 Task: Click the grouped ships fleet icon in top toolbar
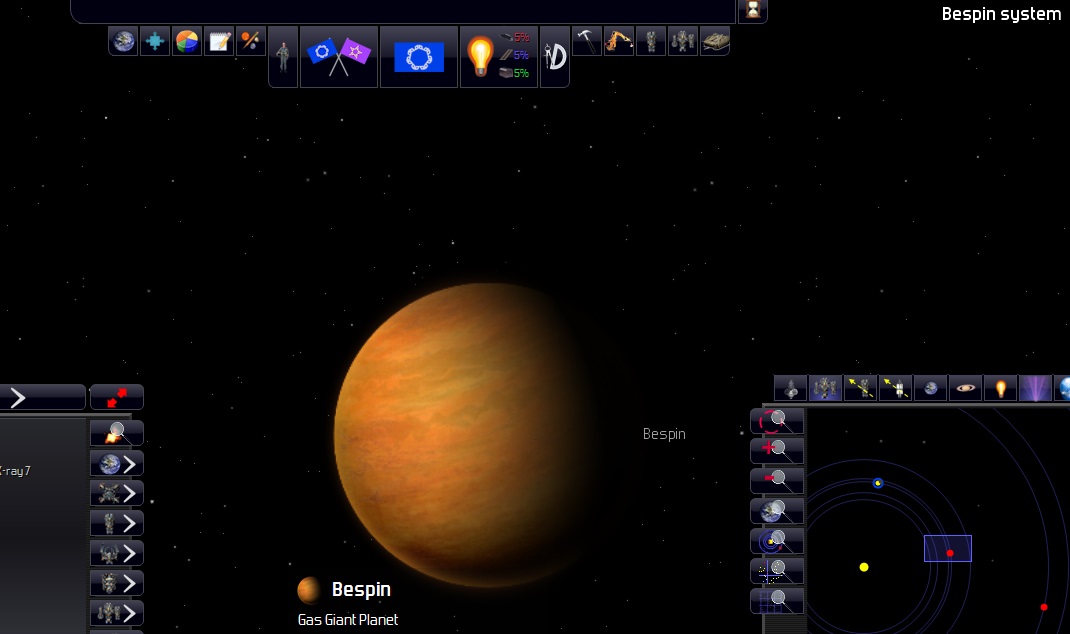point(682,41)
